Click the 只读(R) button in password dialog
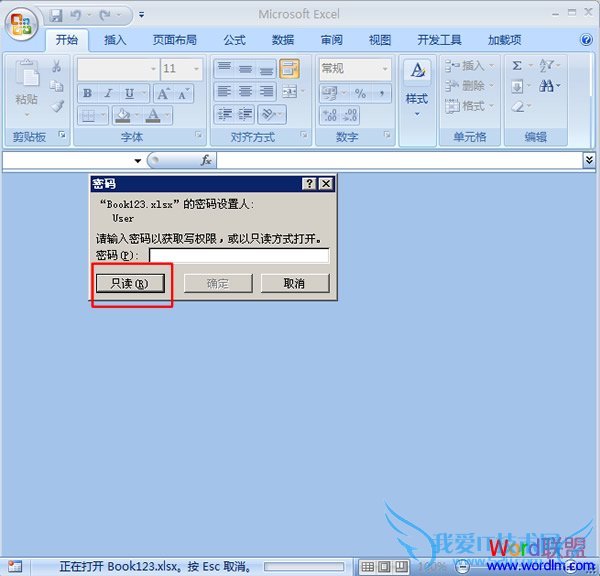600x576 pixels. coord(130,284)
